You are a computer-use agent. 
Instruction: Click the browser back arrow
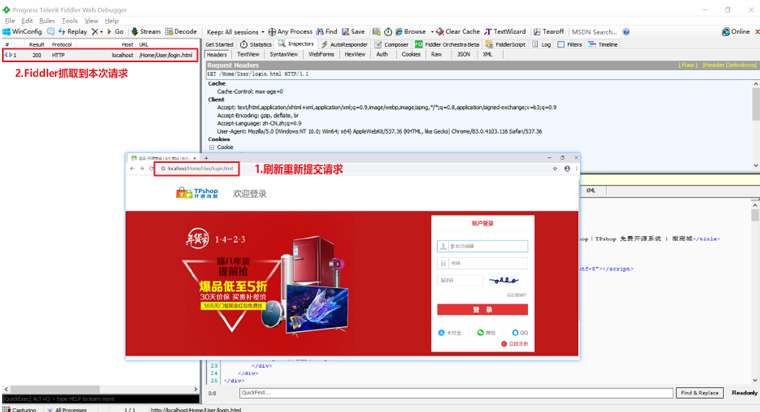132,169
